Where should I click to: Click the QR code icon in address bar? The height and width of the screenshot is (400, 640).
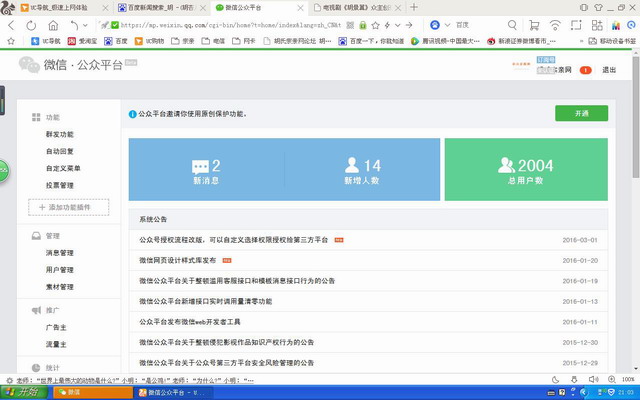tap(350, 25)
